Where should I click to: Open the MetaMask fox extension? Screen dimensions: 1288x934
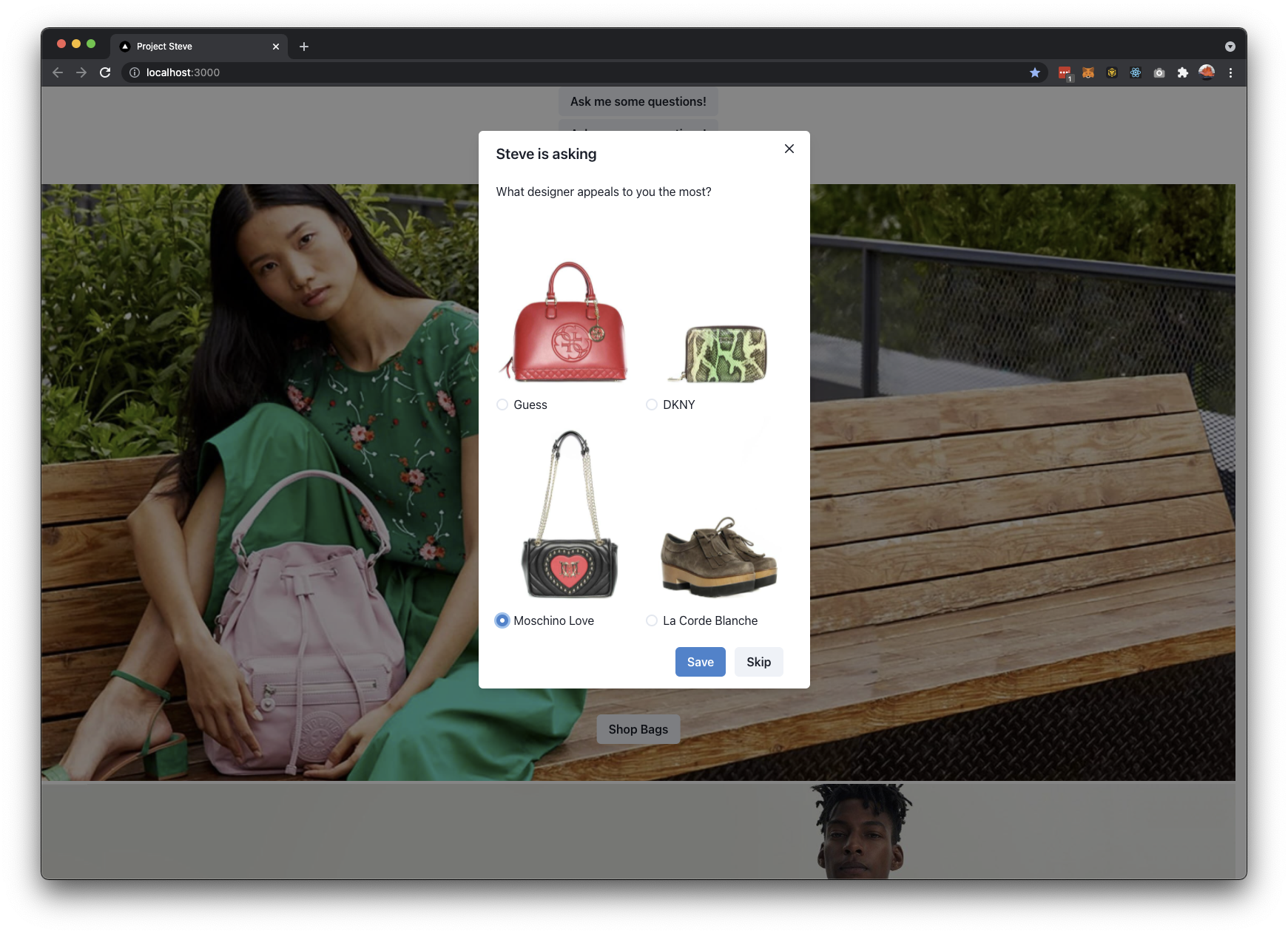pyautogui.click(x=1088, y=72)
